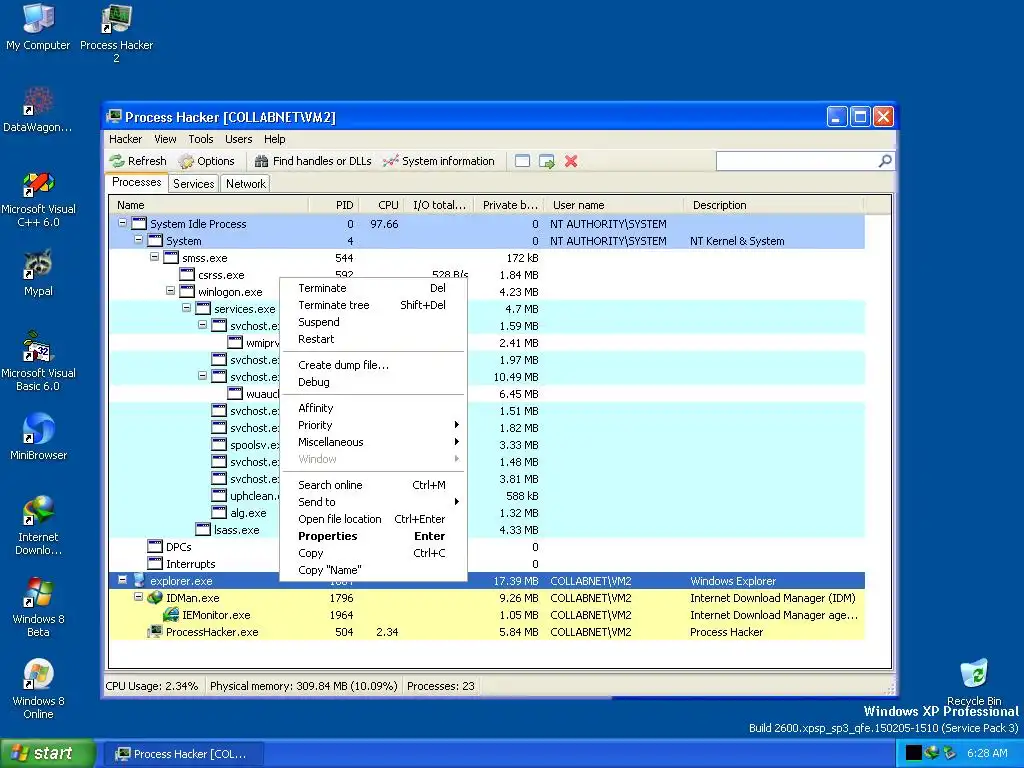This screenshot has height=768, width=1024.
Task: Open Properties from context menu
Action: coord(373,536)
